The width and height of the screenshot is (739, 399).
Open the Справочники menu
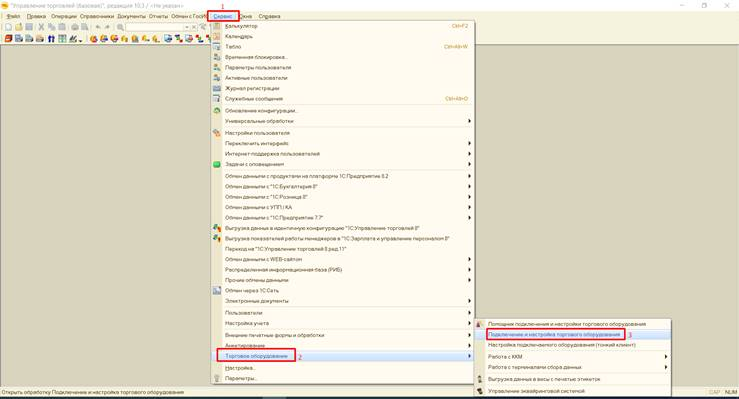[97, 16]
